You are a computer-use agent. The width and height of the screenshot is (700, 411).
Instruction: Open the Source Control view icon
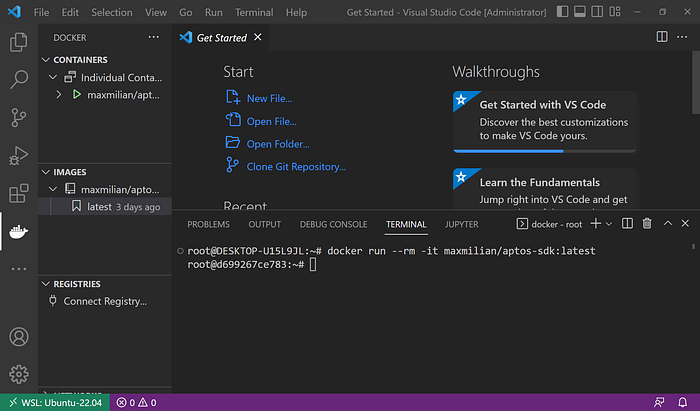pos(19,117)
